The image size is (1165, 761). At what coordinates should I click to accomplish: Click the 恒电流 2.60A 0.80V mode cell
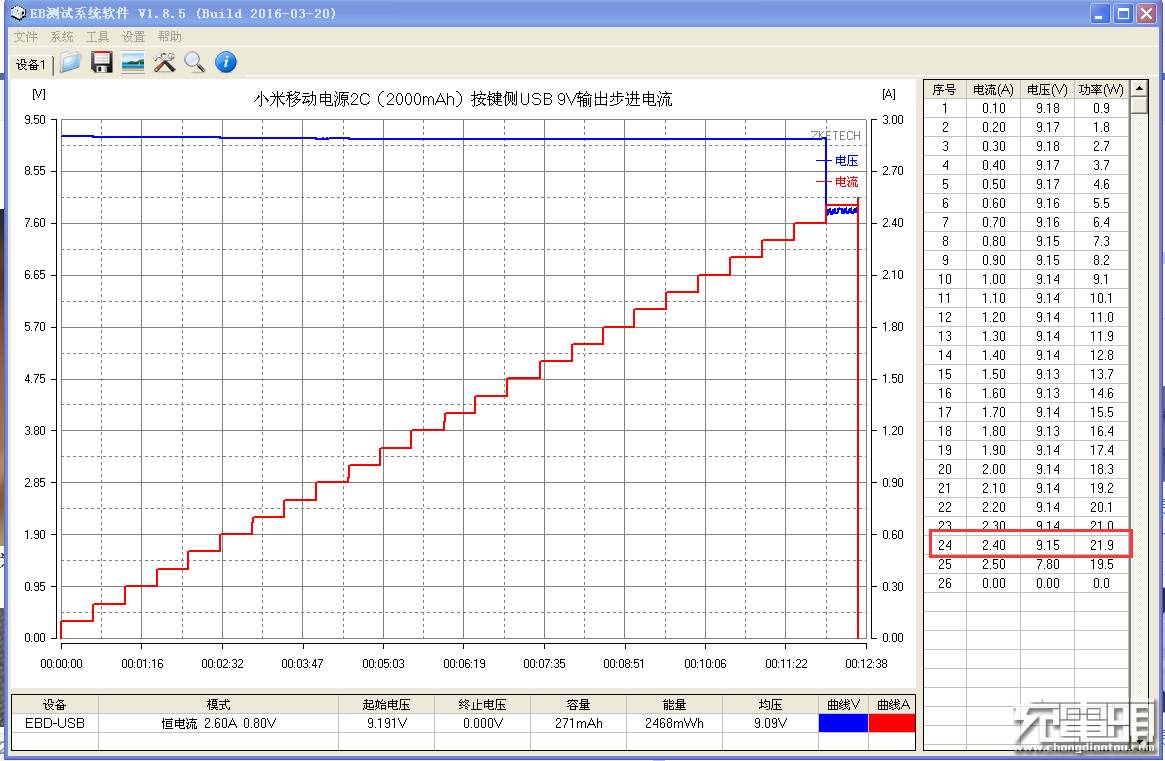[x=218, y=723]
